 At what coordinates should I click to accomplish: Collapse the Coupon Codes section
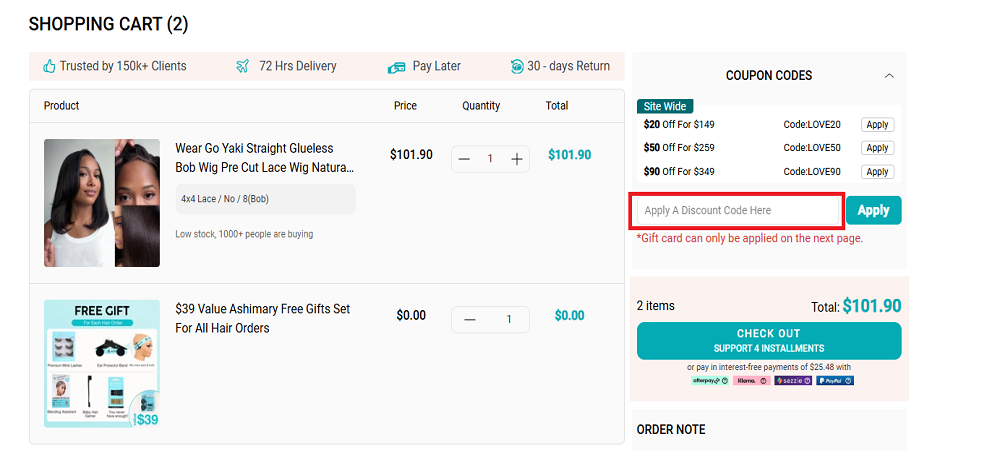889,76
